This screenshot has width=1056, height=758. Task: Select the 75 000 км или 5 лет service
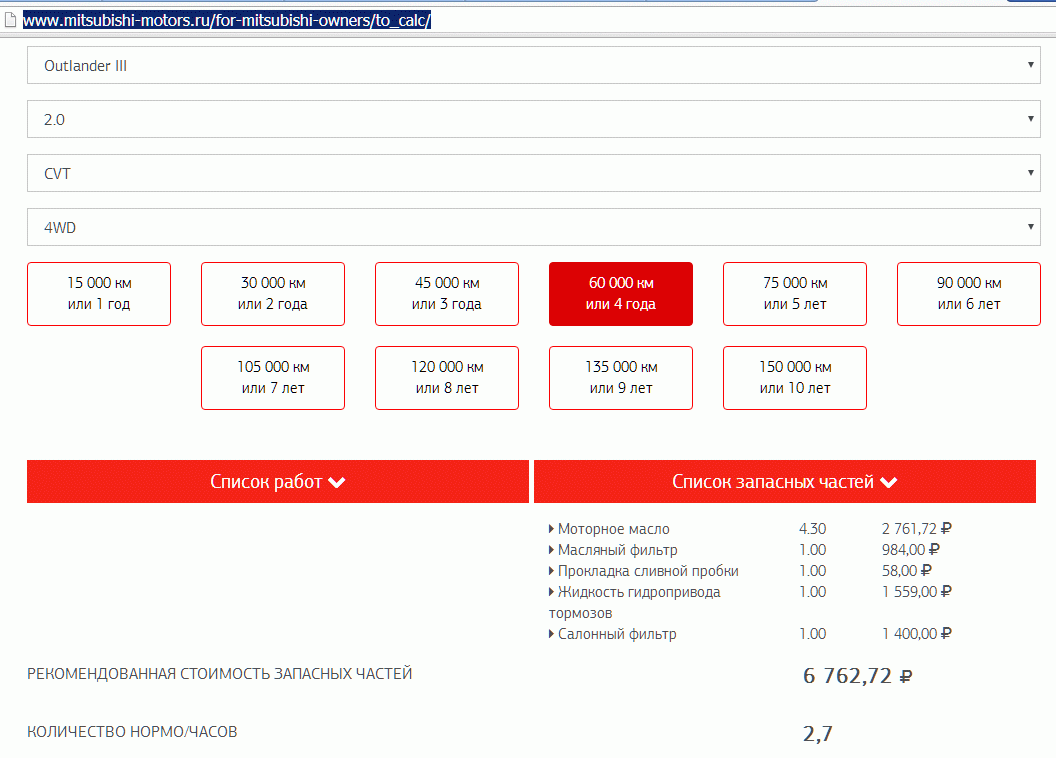795,294
